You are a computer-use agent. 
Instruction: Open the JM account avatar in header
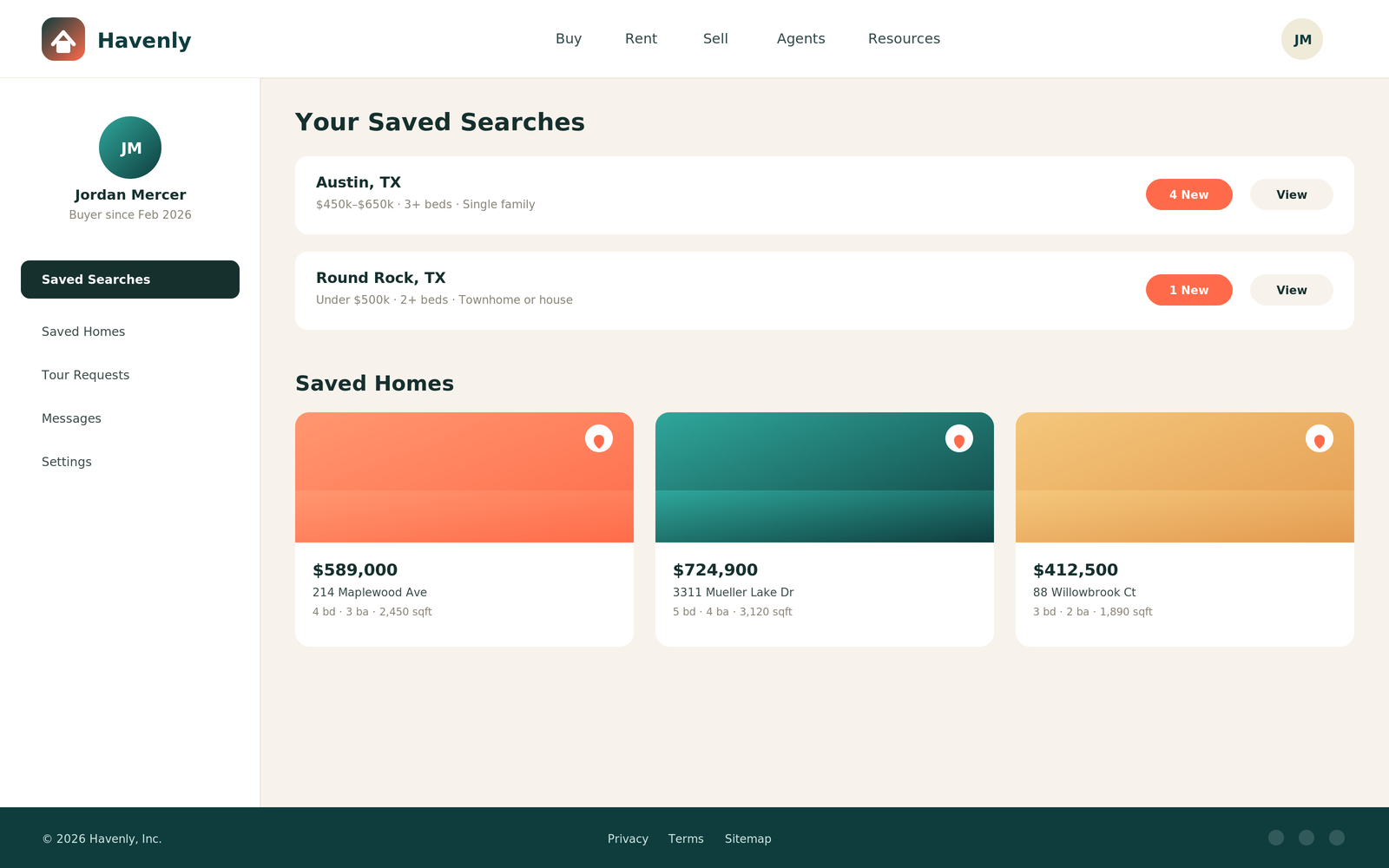[x=1302, y=39]
